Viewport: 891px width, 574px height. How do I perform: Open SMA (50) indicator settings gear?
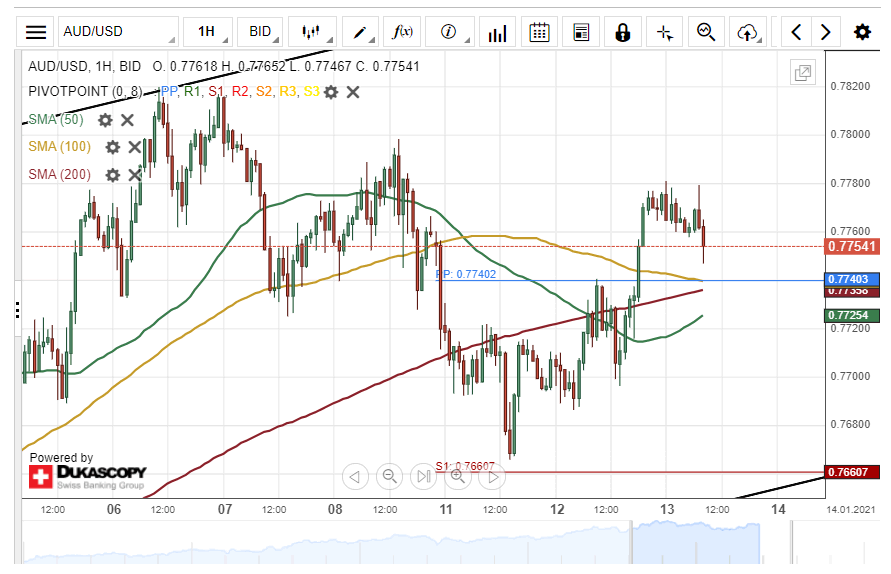click(105, 120)
